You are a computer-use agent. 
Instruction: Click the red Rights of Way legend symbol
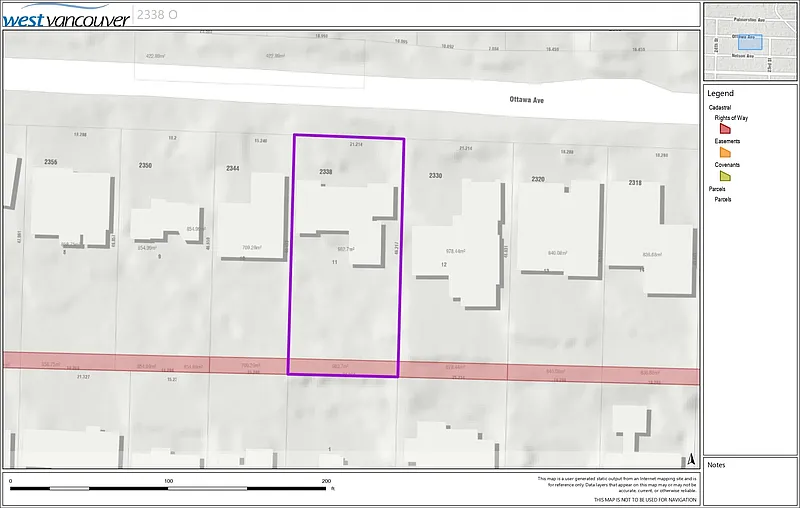[725, 128]
